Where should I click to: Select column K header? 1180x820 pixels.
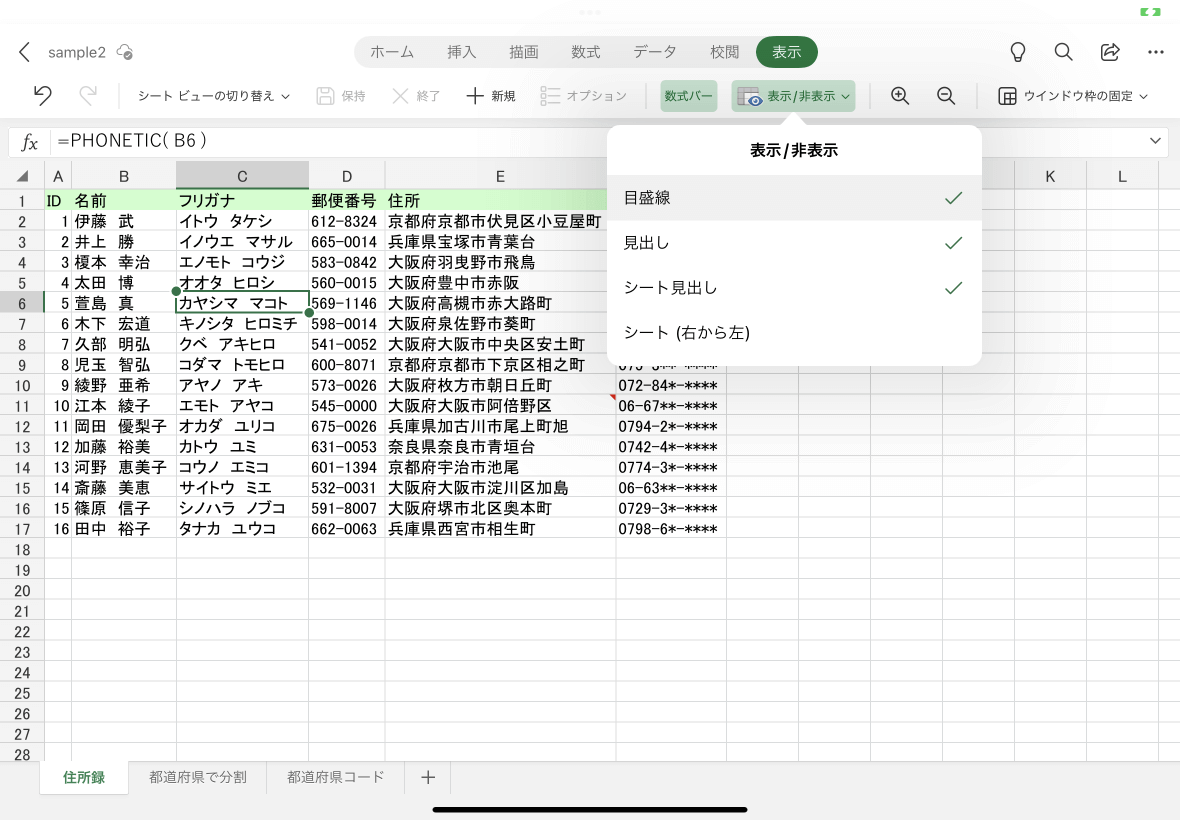point(1051,176)
